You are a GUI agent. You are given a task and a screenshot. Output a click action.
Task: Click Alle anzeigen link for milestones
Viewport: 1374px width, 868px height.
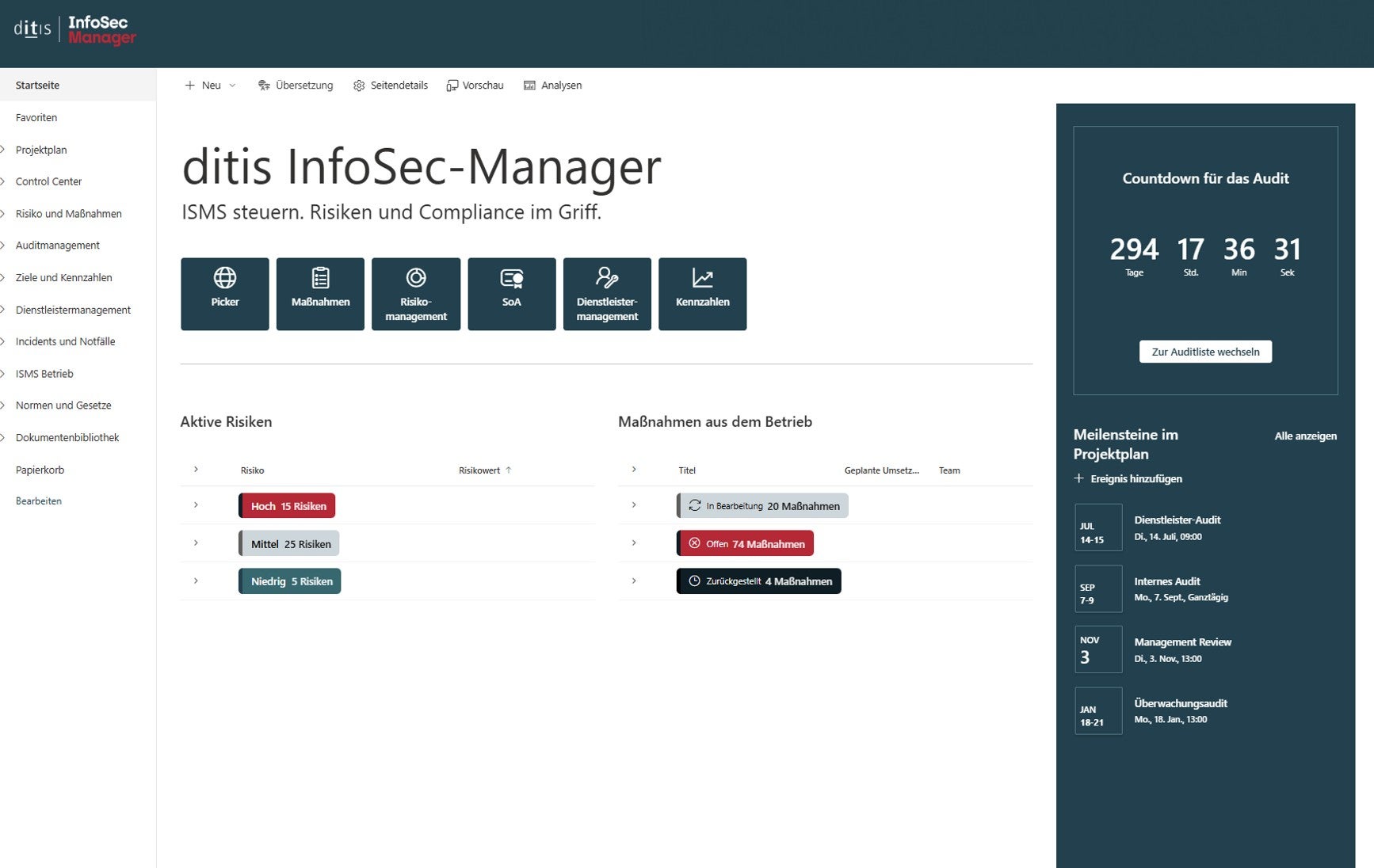[1305, 436]
